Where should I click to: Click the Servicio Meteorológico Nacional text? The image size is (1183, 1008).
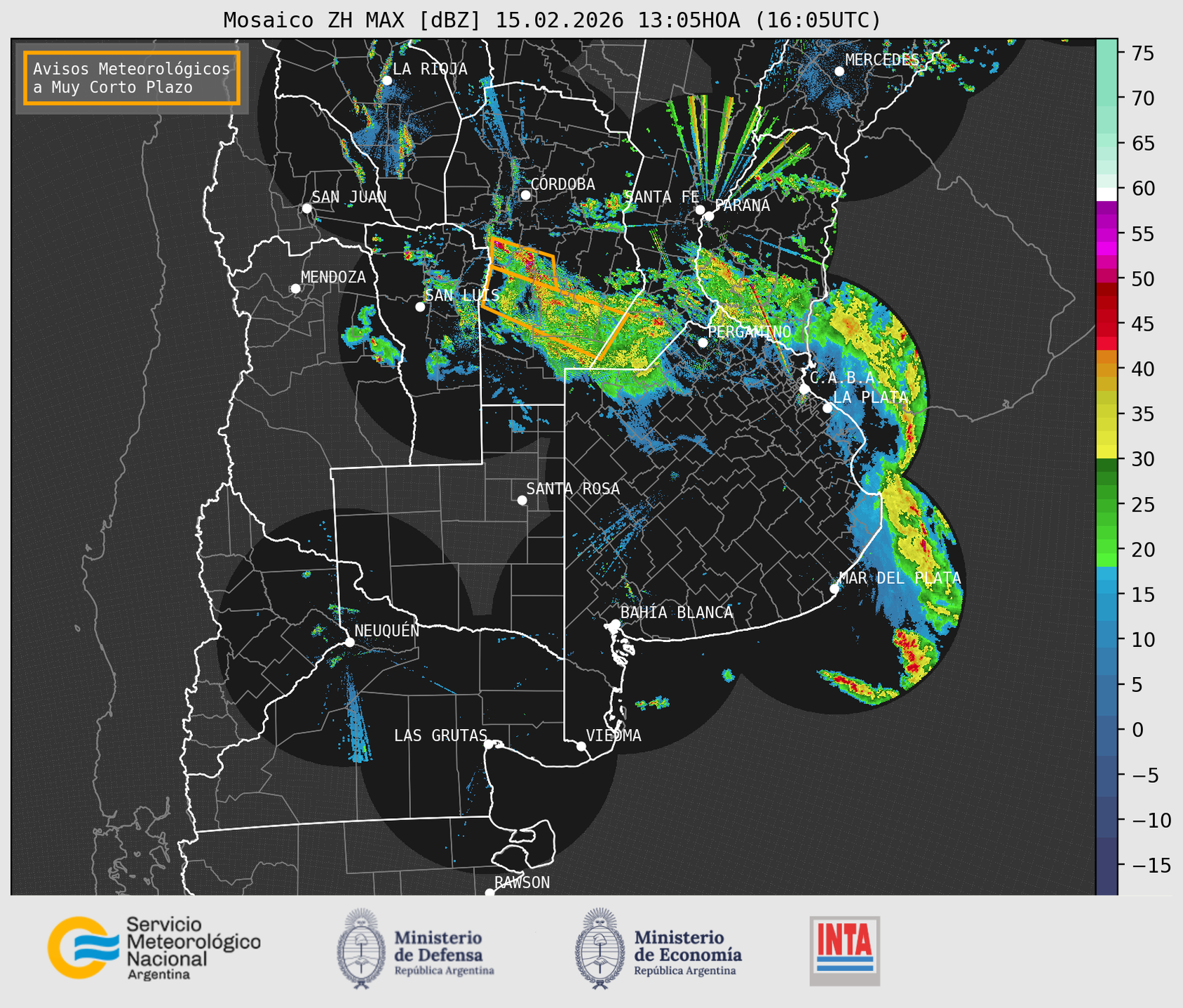[193, 948]
